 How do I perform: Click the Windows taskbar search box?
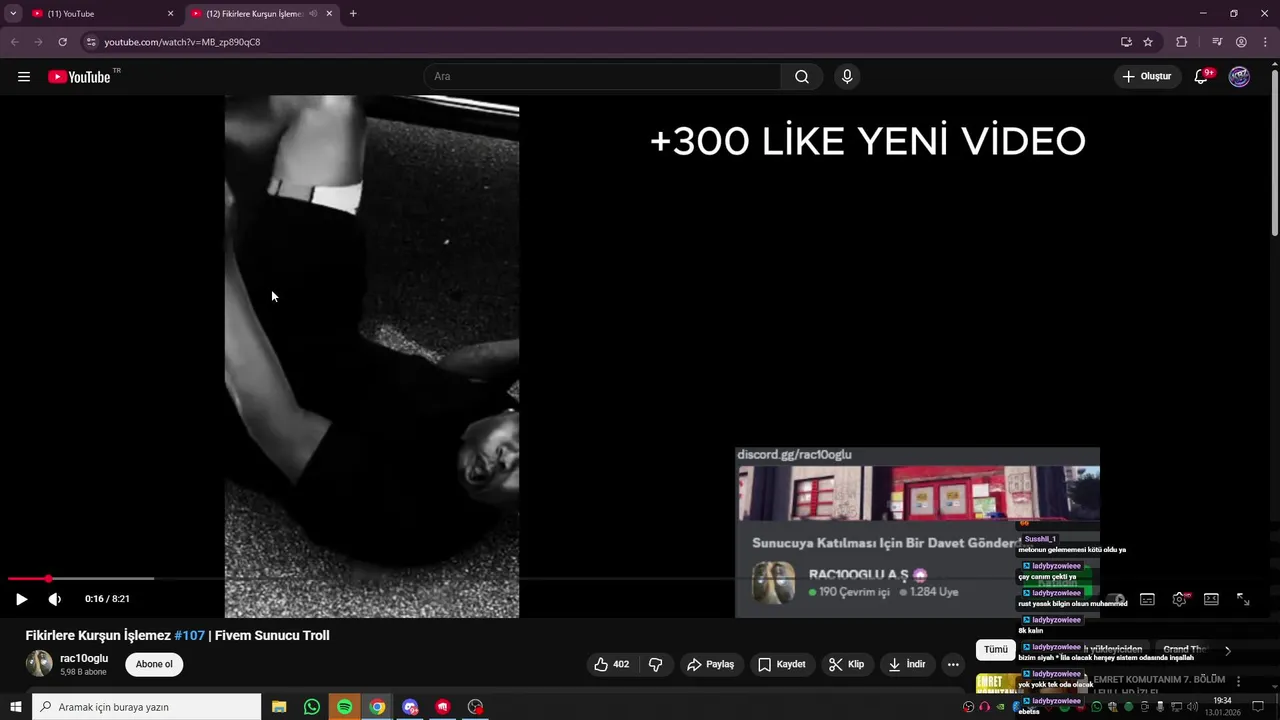point(147,707)
